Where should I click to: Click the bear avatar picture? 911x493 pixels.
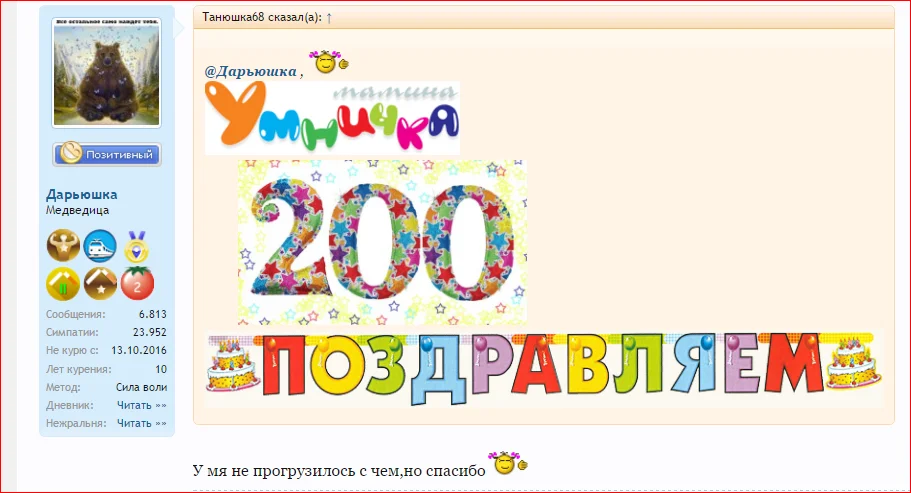click(106, 73)
